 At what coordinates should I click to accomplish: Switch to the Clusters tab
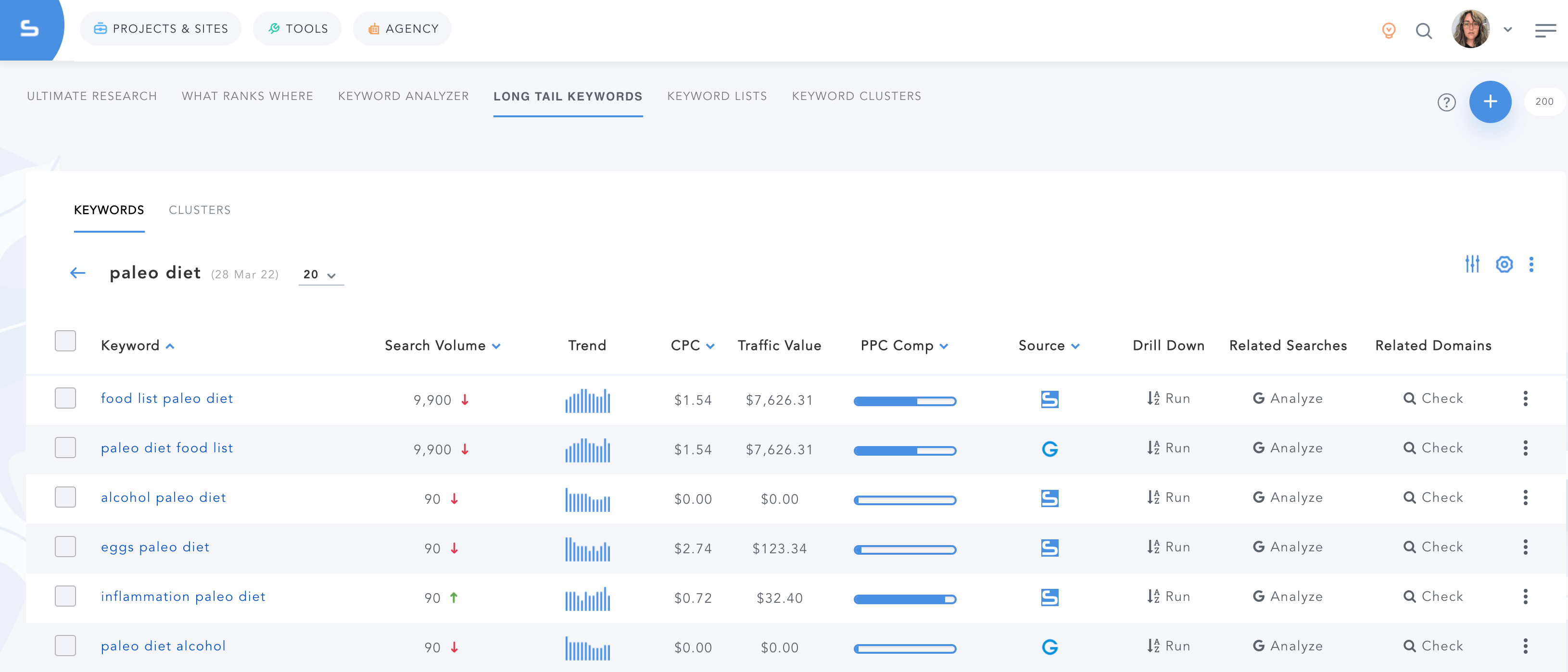(x=199, y=210)
